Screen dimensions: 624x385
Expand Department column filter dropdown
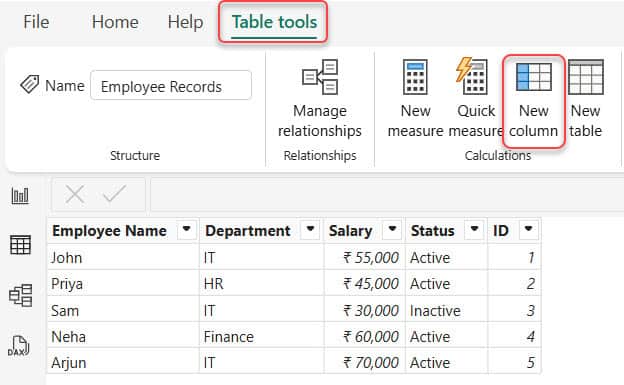coord(310,230)
